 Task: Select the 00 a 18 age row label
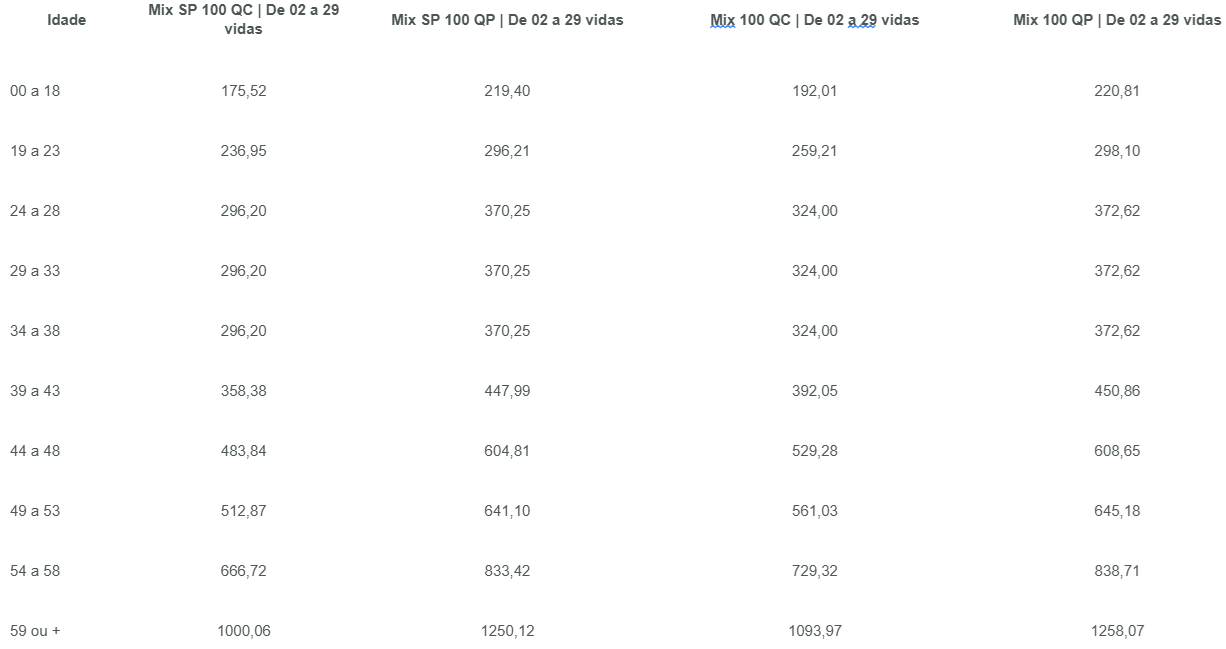tap(35, 91)
